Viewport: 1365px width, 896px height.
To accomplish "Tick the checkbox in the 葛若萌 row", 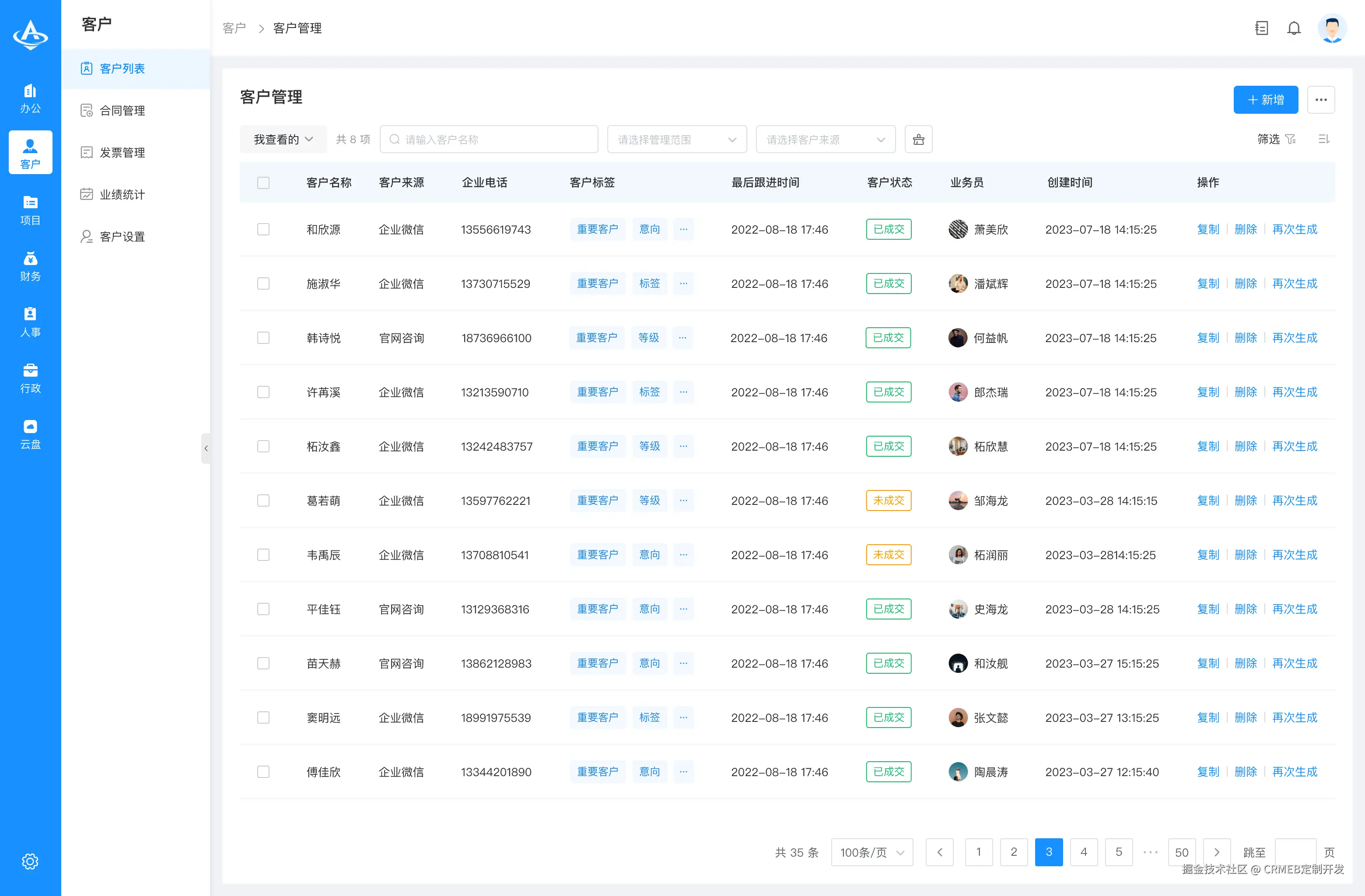I will [x=263, y=500].
